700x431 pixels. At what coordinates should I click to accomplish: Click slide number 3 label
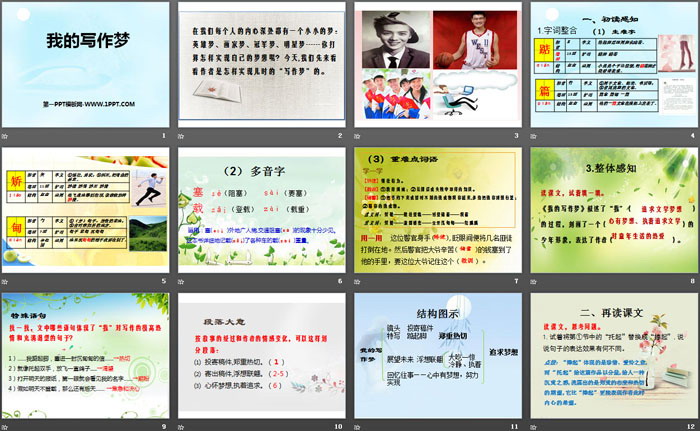pyautogui.click(x=516, y=135)
